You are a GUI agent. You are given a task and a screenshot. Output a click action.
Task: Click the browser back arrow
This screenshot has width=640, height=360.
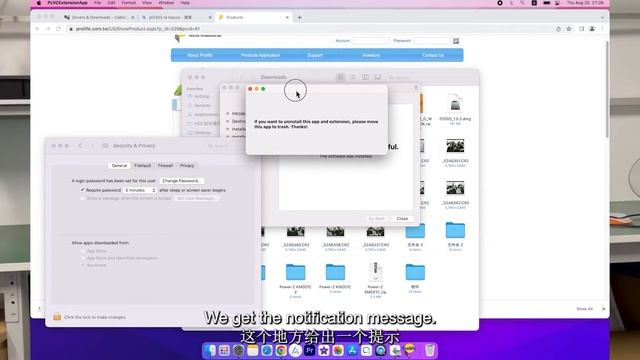[38, 29]
